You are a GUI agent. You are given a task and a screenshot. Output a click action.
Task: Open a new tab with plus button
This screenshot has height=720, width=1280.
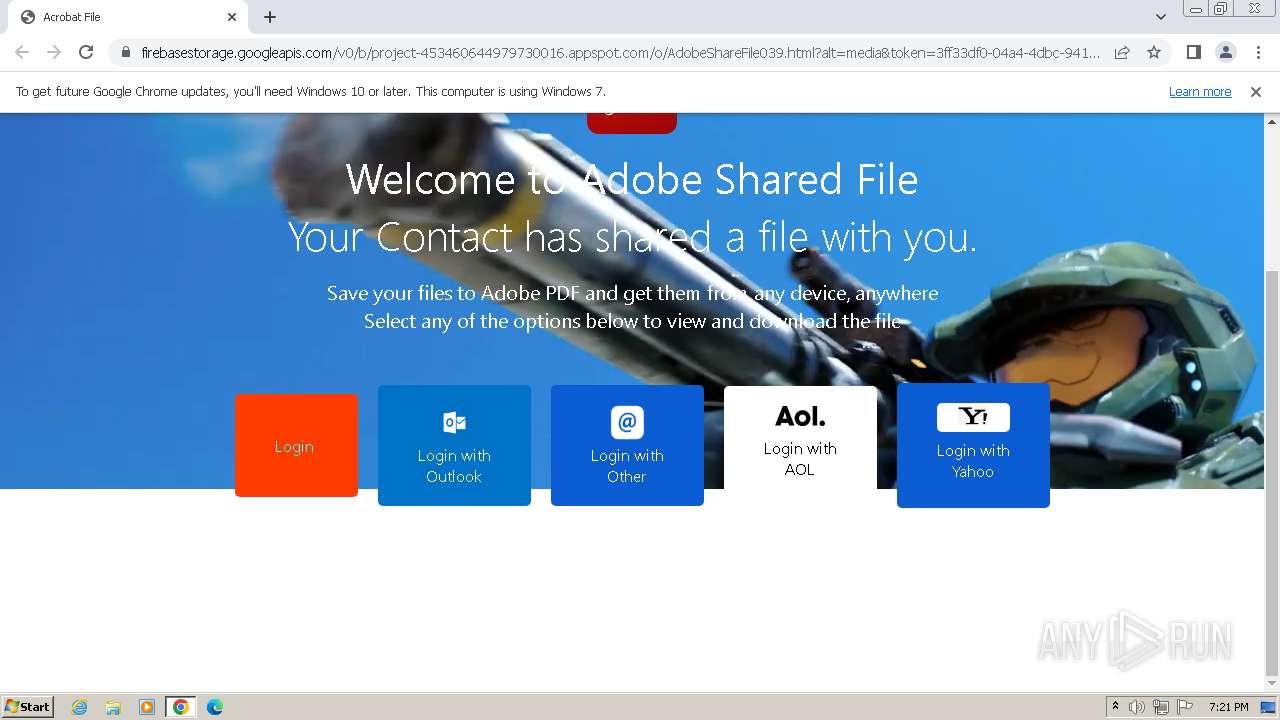tap(270, 17)
